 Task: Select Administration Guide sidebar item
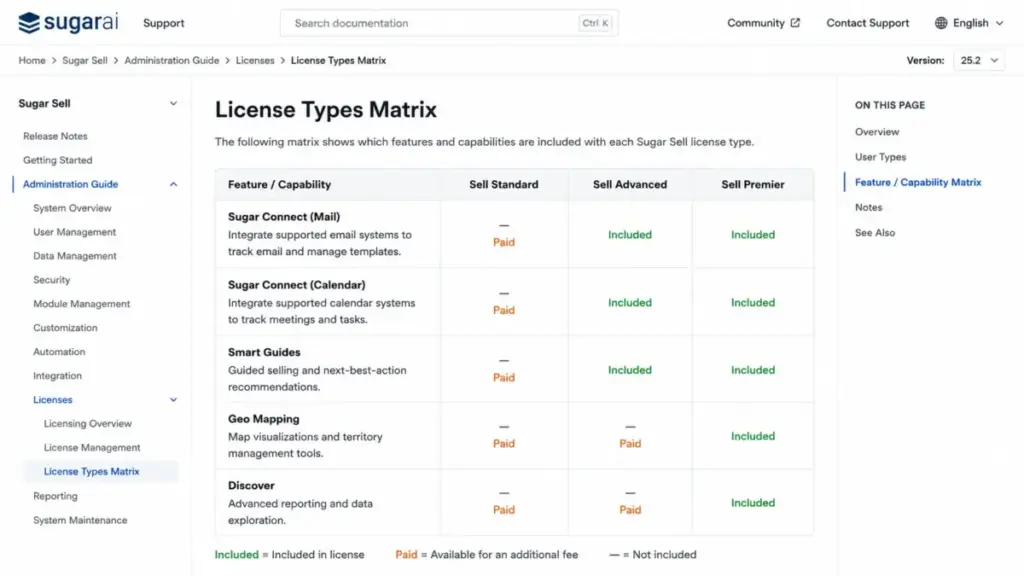(71, 184)
